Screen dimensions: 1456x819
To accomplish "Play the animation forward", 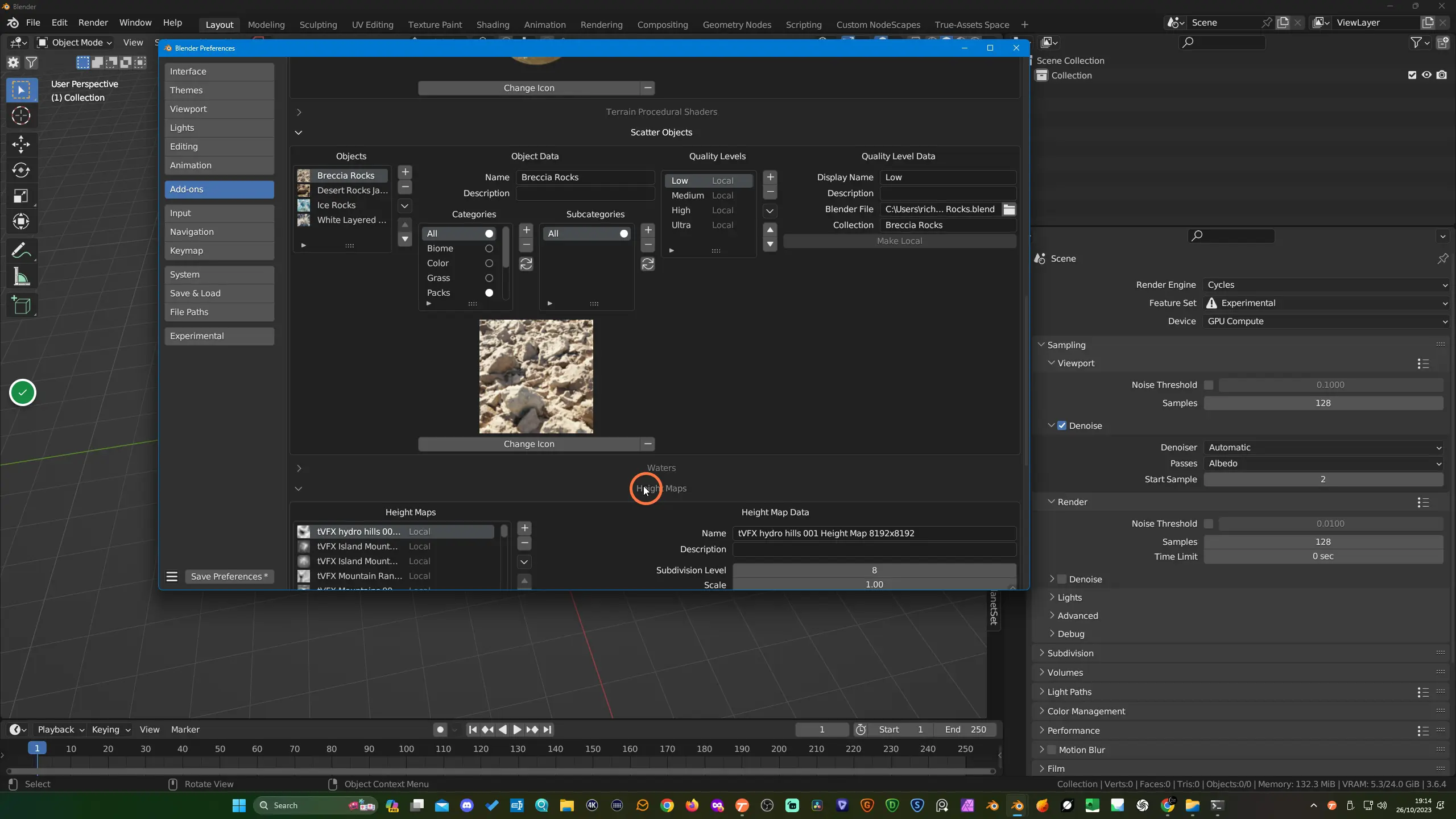I will (517, 730).
